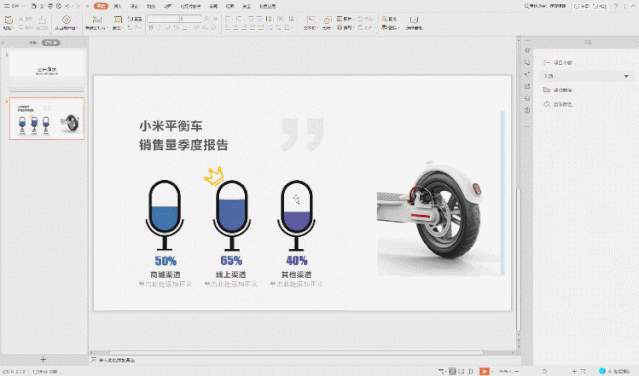This screenshot has width=639, height=376.
Task: Click the Undo arrow in quick access toolbar
Action: (x=68, y=6)
